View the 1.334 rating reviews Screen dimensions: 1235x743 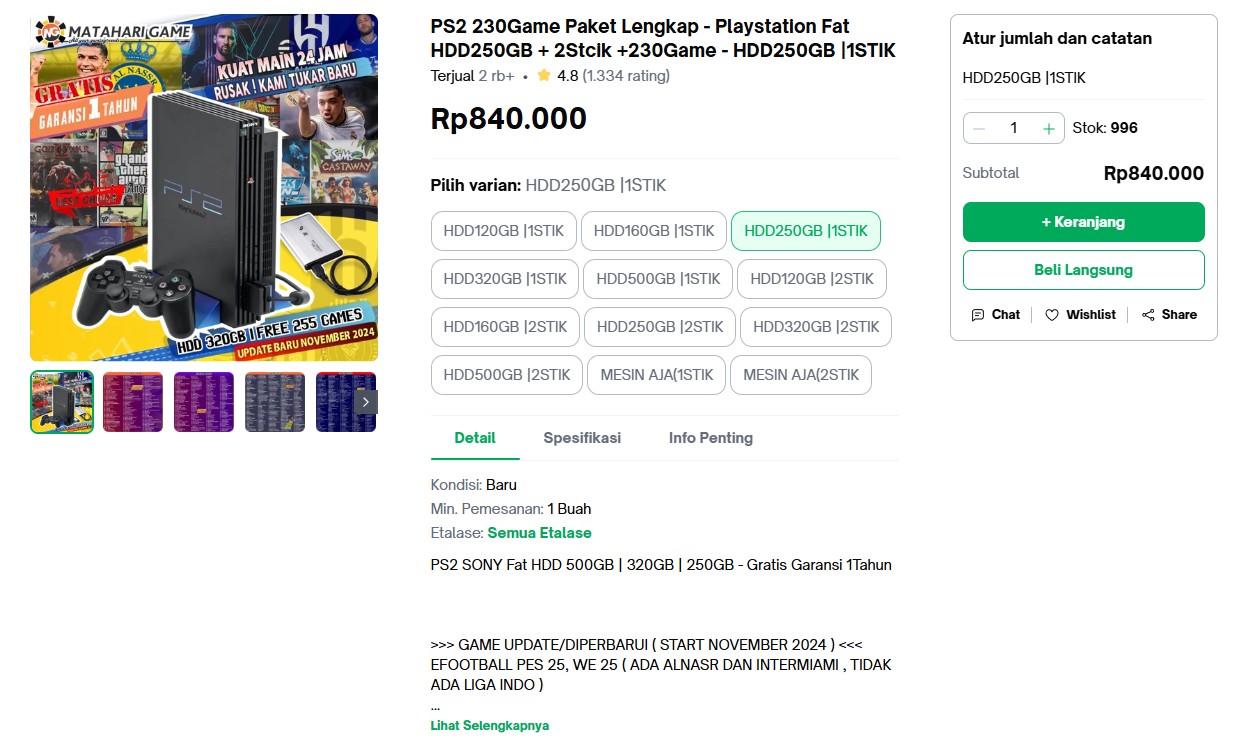pyautogui.click(x=625, y=75)
